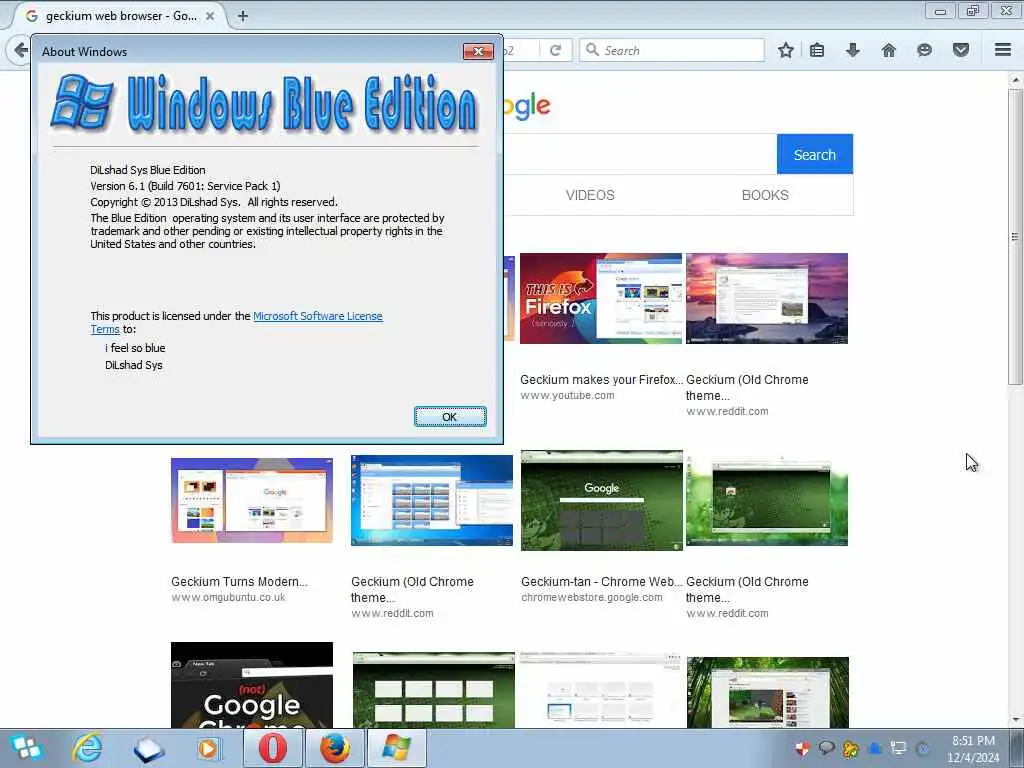The width and height of the screenshot is (1024, 768).
Task: Click www.omgubuntu.co.uk source text
Action: [x=228, y=597]
